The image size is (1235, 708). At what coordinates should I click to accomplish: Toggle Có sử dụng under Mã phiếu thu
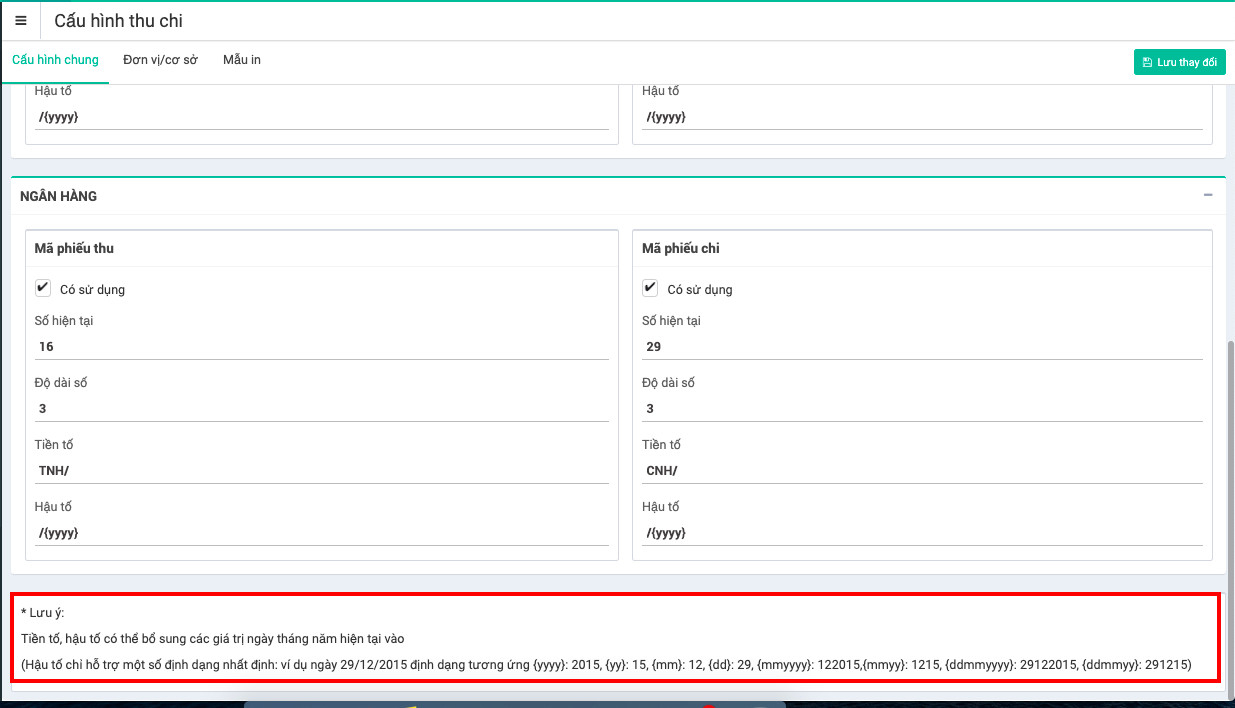(43, 288)
